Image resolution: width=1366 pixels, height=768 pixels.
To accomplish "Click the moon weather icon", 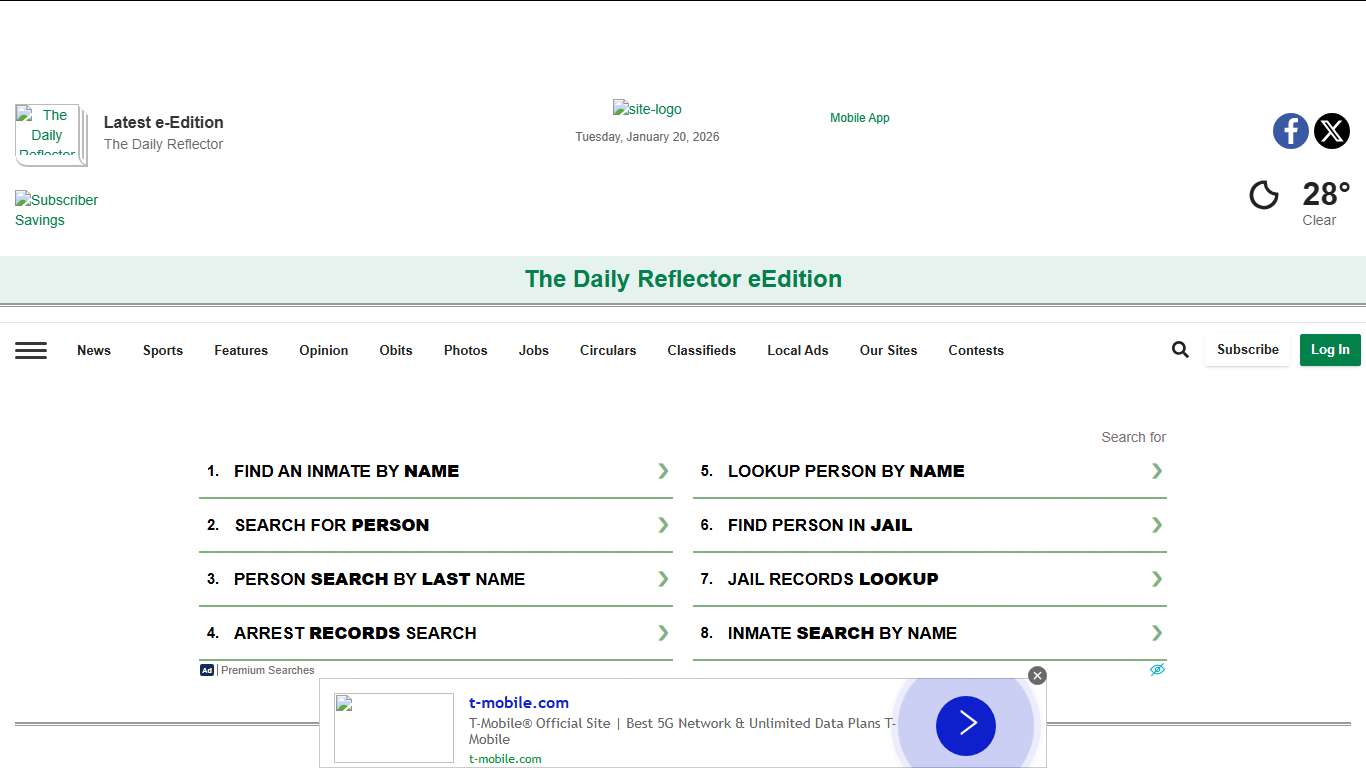I will [x=1264, y=195].
